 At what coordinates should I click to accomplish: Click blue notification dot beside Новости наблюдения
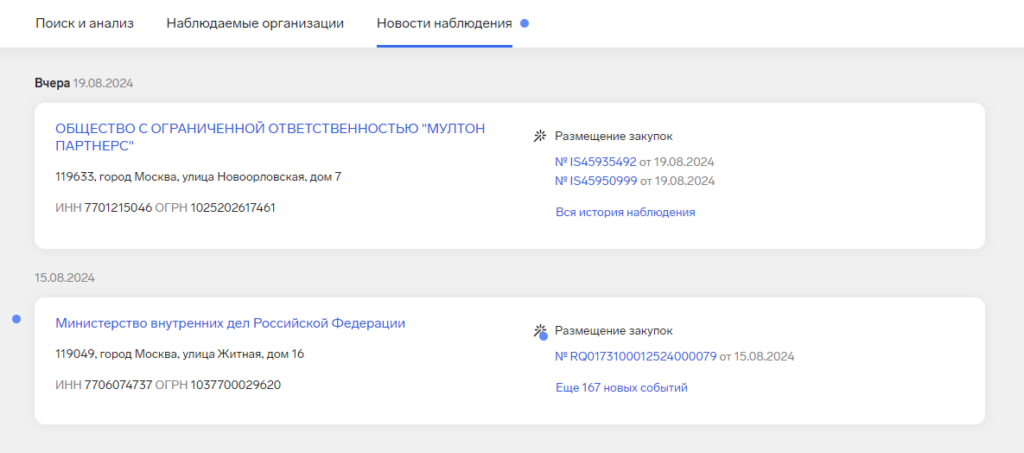525,23
